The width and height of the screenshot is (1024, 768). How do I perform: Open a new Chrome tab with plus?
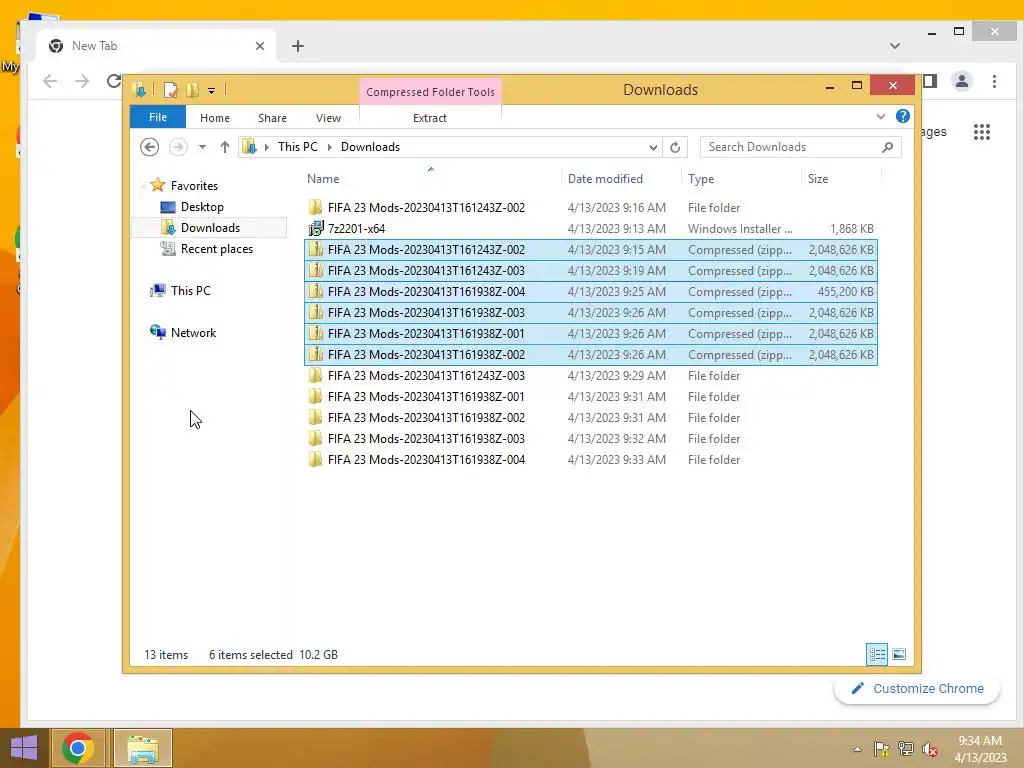(298, 46)
